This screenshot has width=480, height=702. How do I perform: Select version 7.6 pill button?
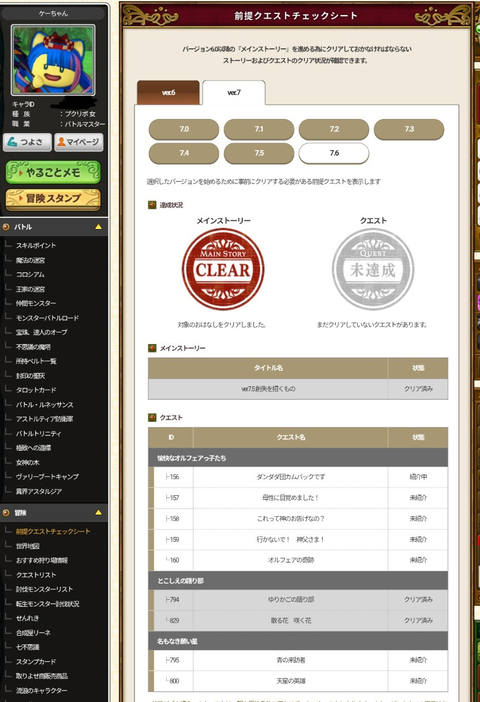tap(334, 153)
